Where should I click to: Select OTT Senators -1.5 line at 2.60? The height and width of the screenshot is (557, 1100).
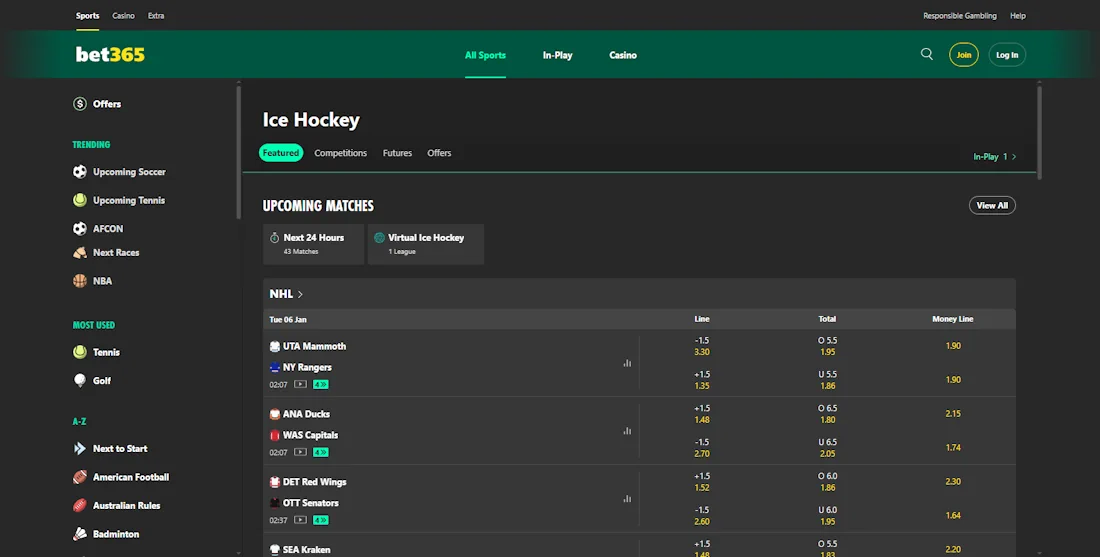tap(702, 516)
